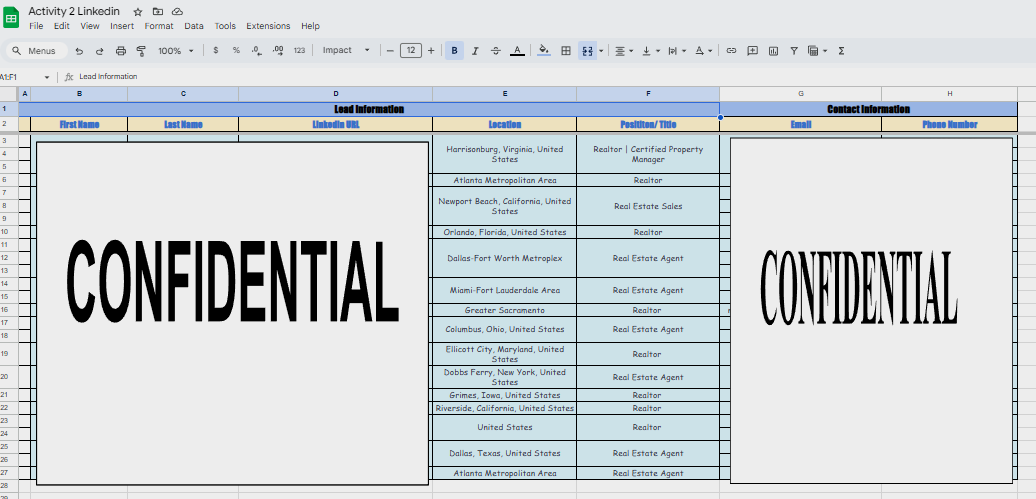
Task: Open merge cells type dropdown arrow
Action: [601, 51]
